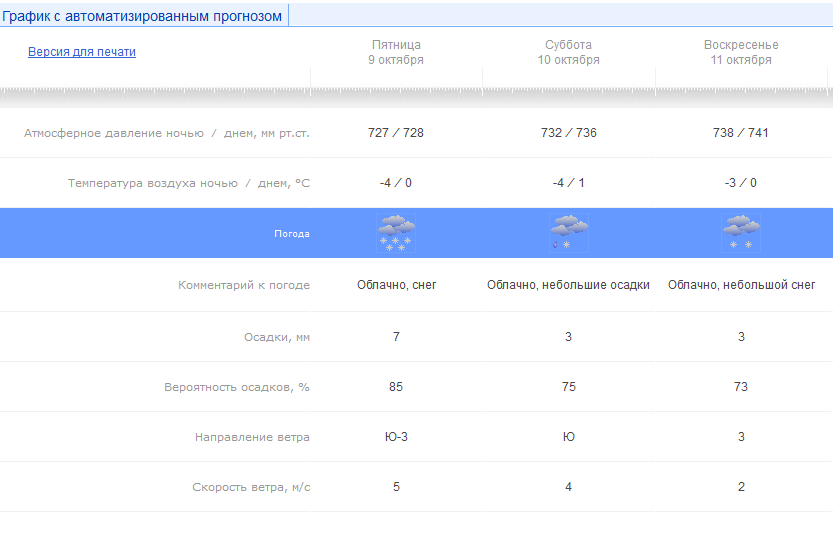This screenshot has height=547, width=833.
Task: Click the 'Атмосферное давление' row label
Action: pyautogui.click(x=167, y=133)
